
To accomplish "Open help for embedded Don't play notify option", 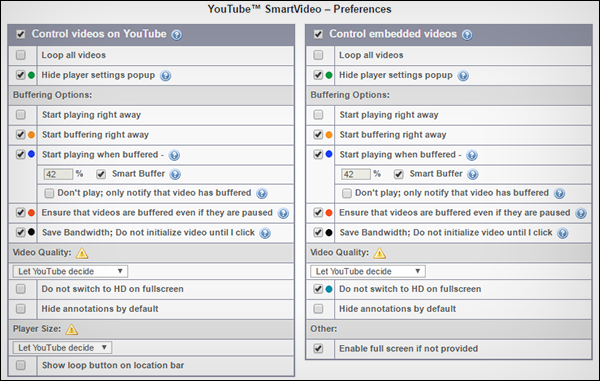I will coord(559,194).
